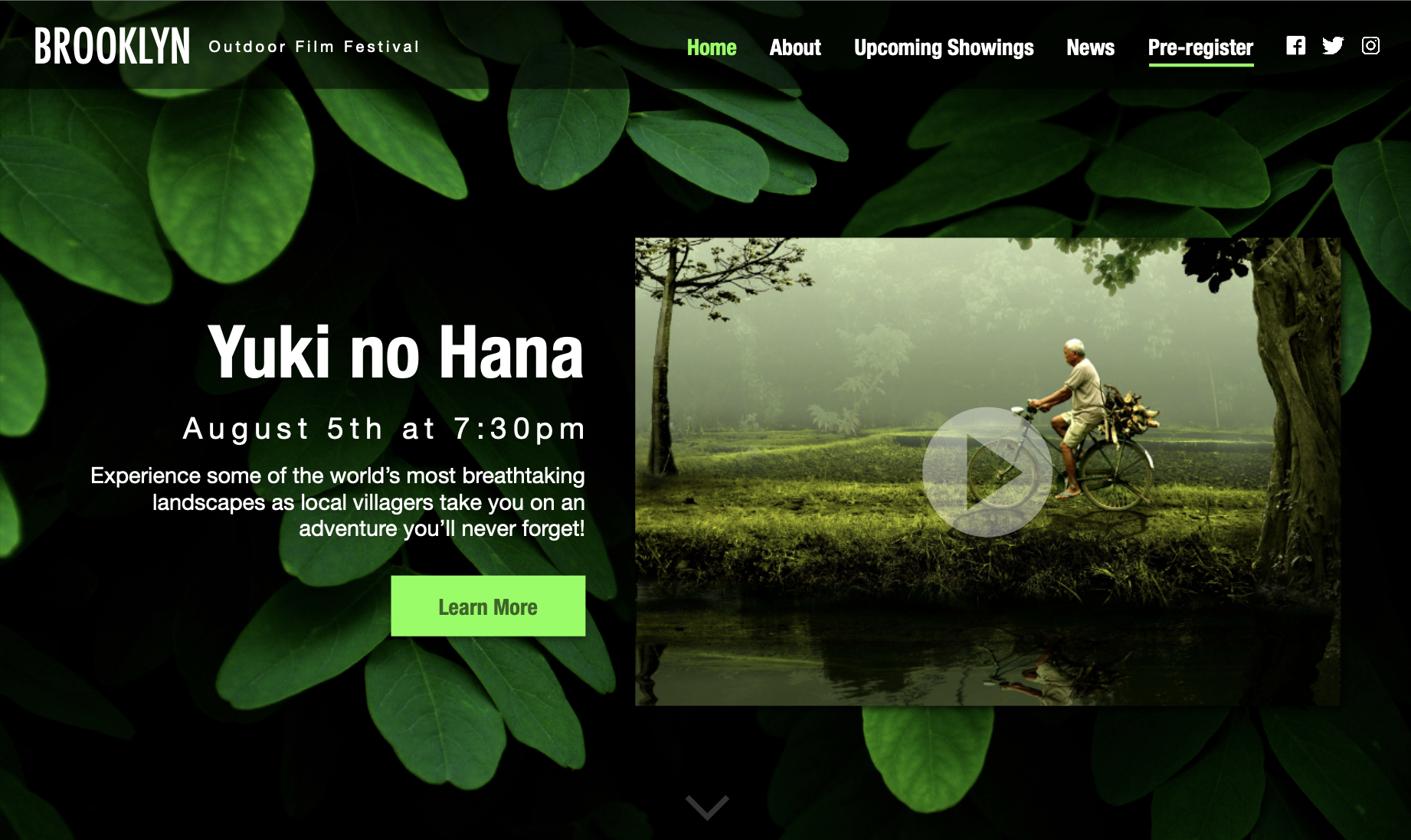Click the August 5th at 7:30pm showtime text
The height and width of the screenshot is (840, 1411).
point(384,429)
